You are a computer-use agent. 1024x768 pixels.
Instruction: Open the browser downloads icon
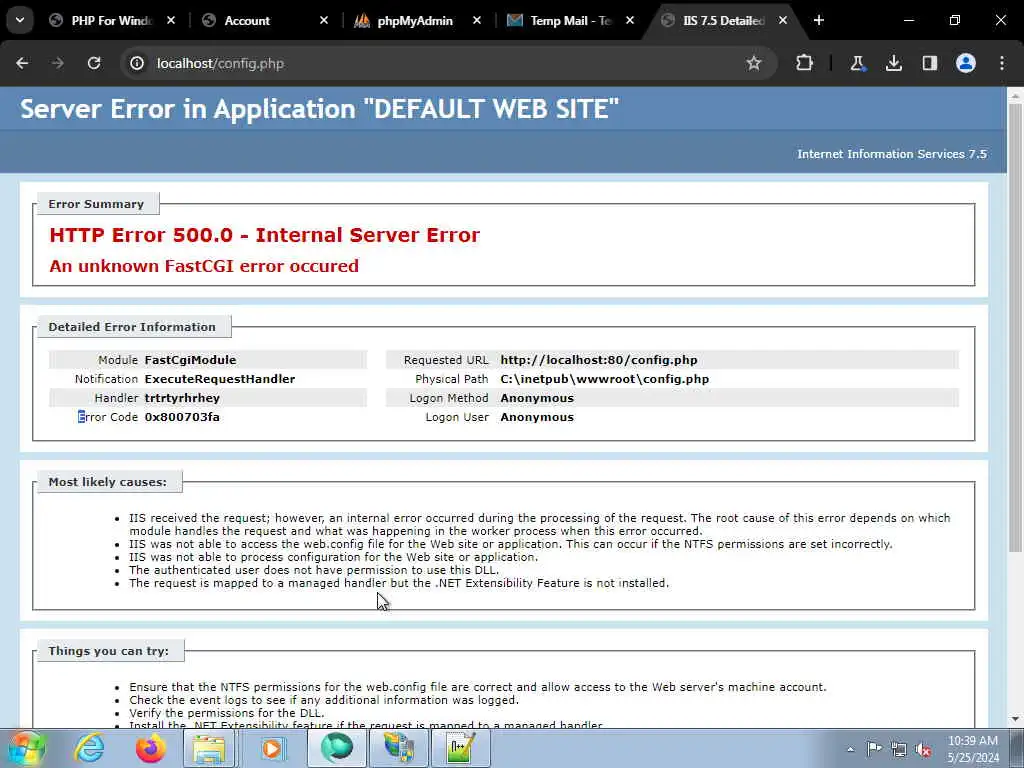(894, 63)
